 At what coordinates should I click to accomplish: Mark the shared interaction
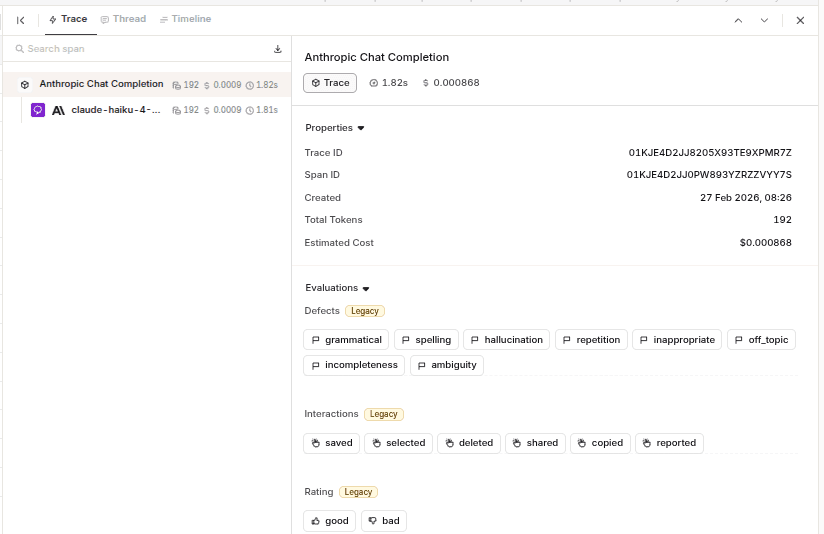[x=535, y=443]
